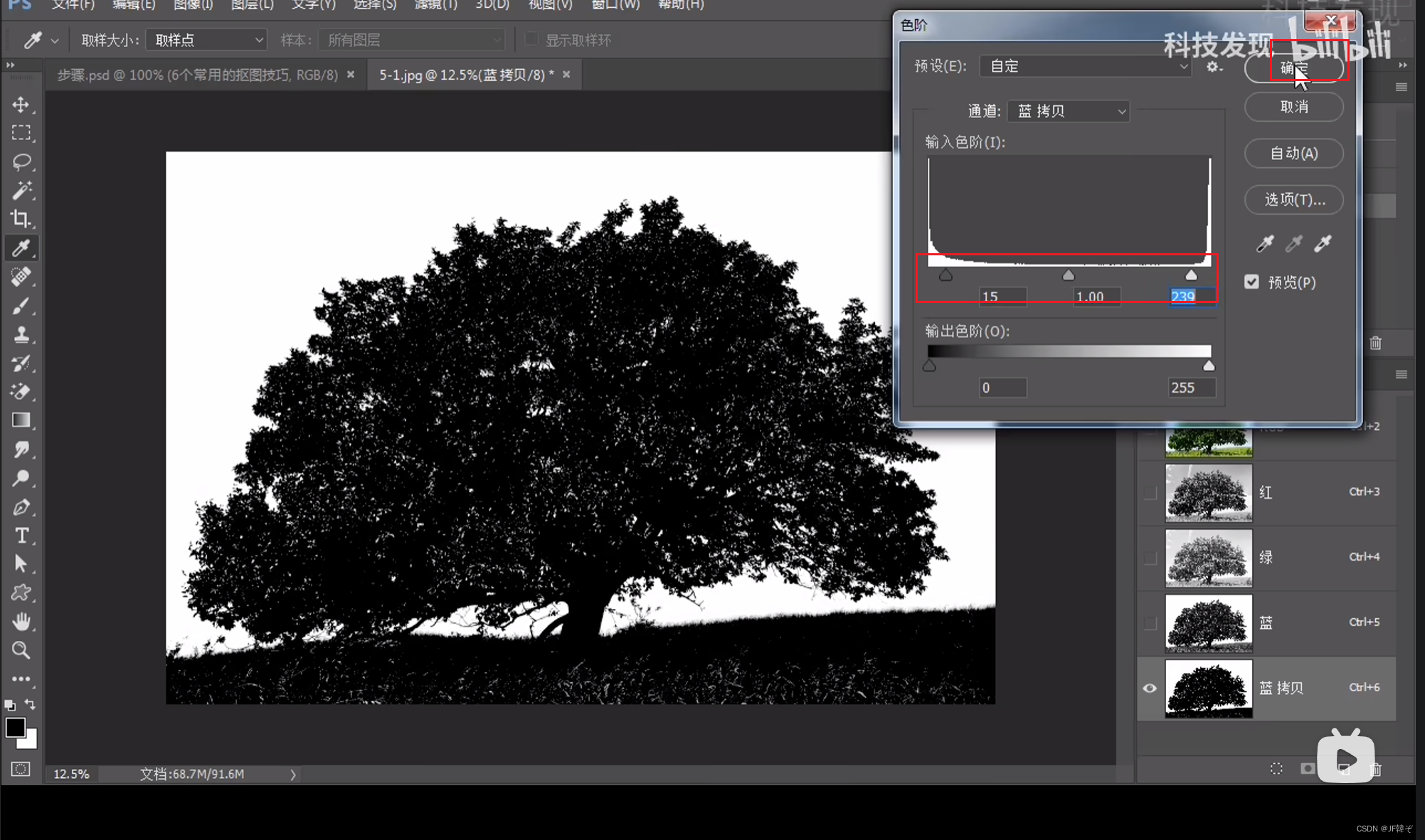Click the preset options gear icon

click(1214, 66)
